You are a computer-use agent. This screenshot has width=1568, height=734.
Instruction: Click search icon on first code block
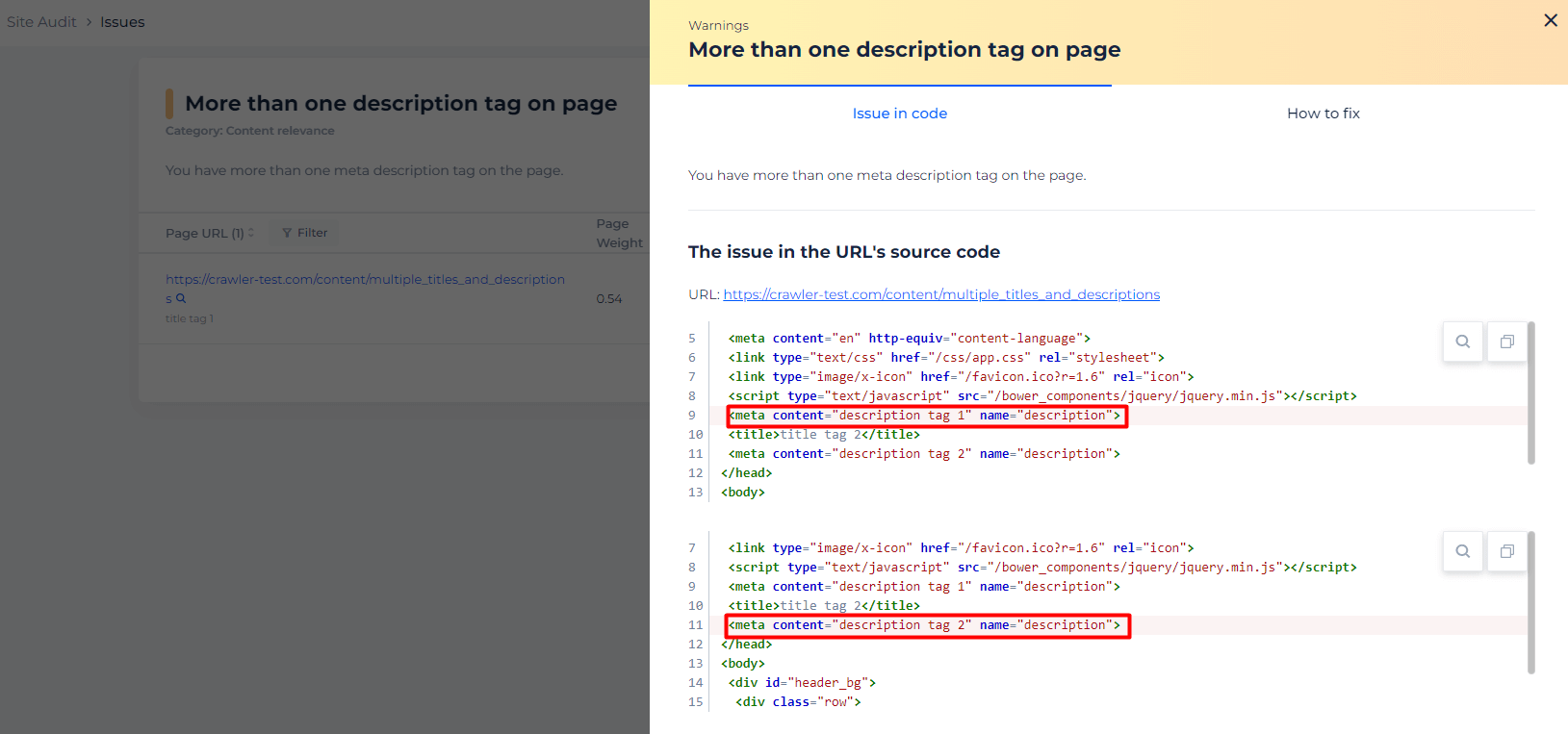pos(1463,342)
